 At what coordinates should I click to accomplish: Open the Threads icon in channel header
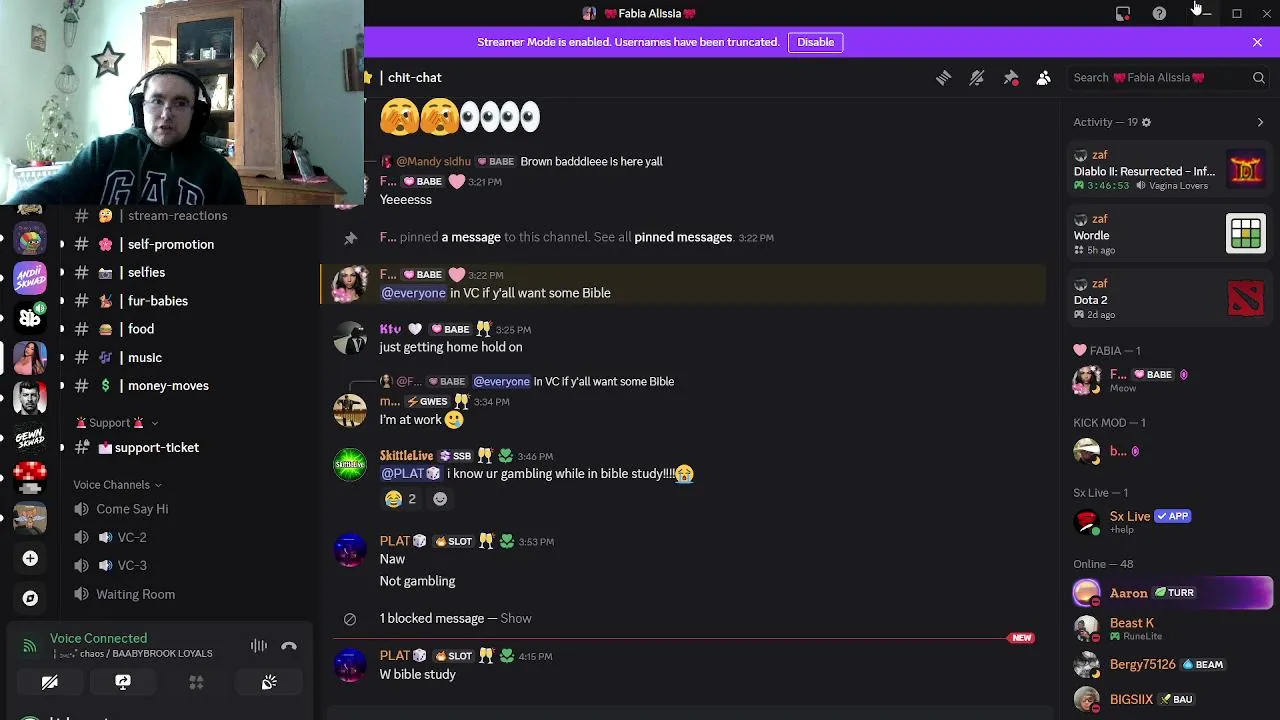943,78
